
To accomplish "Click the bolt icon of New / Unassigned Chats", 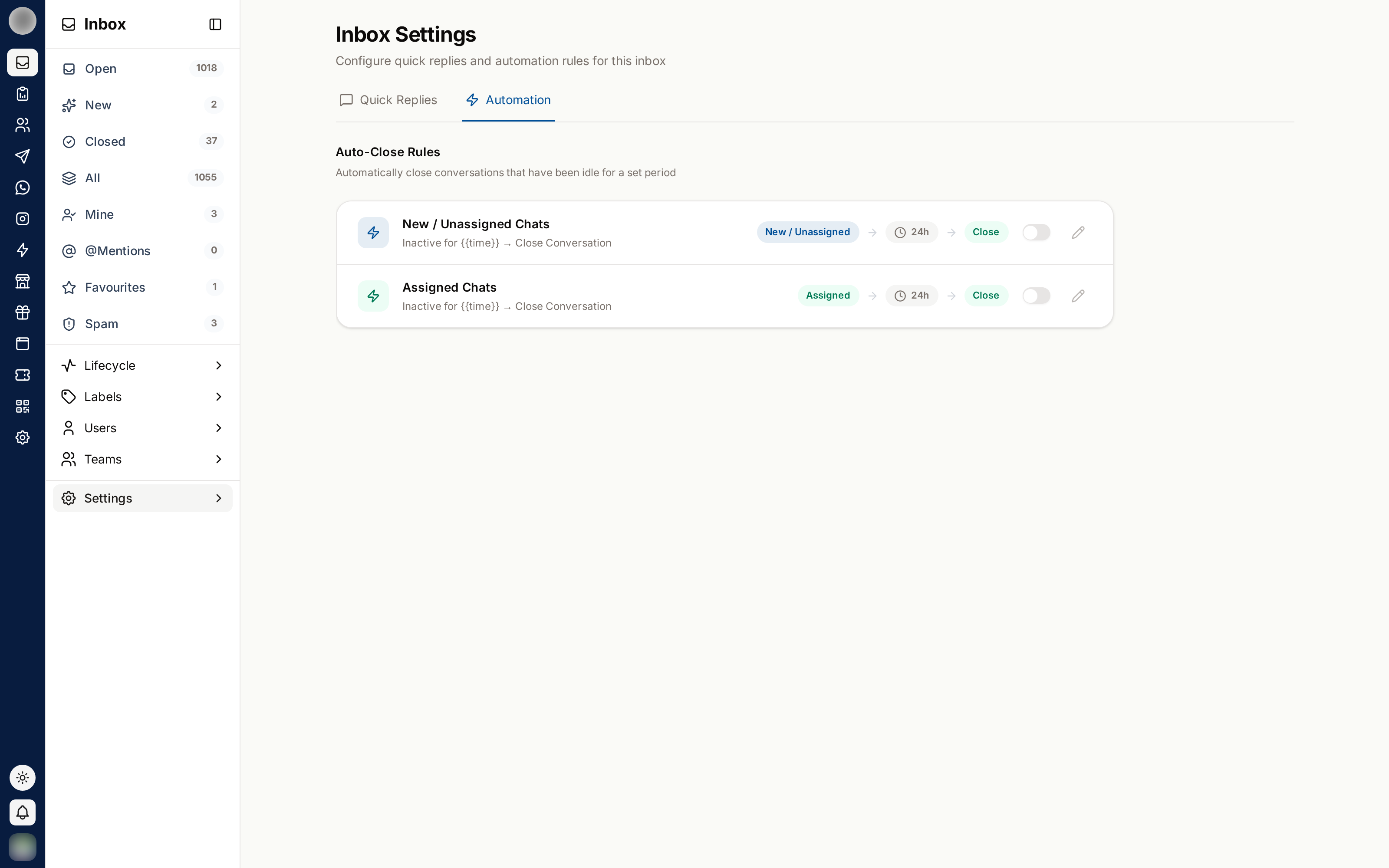I will [373, 233].
